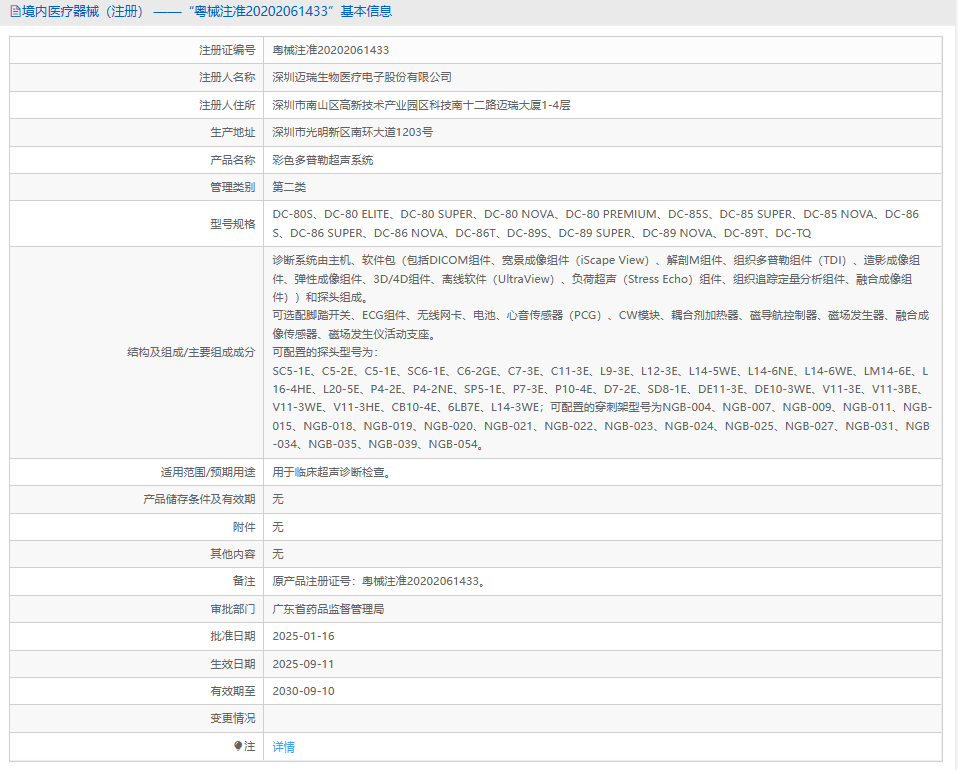Viewport: 958px width, 770px height.
Task: Select the department 广东省药品监督管理局
Action: [x=328, y=609]
